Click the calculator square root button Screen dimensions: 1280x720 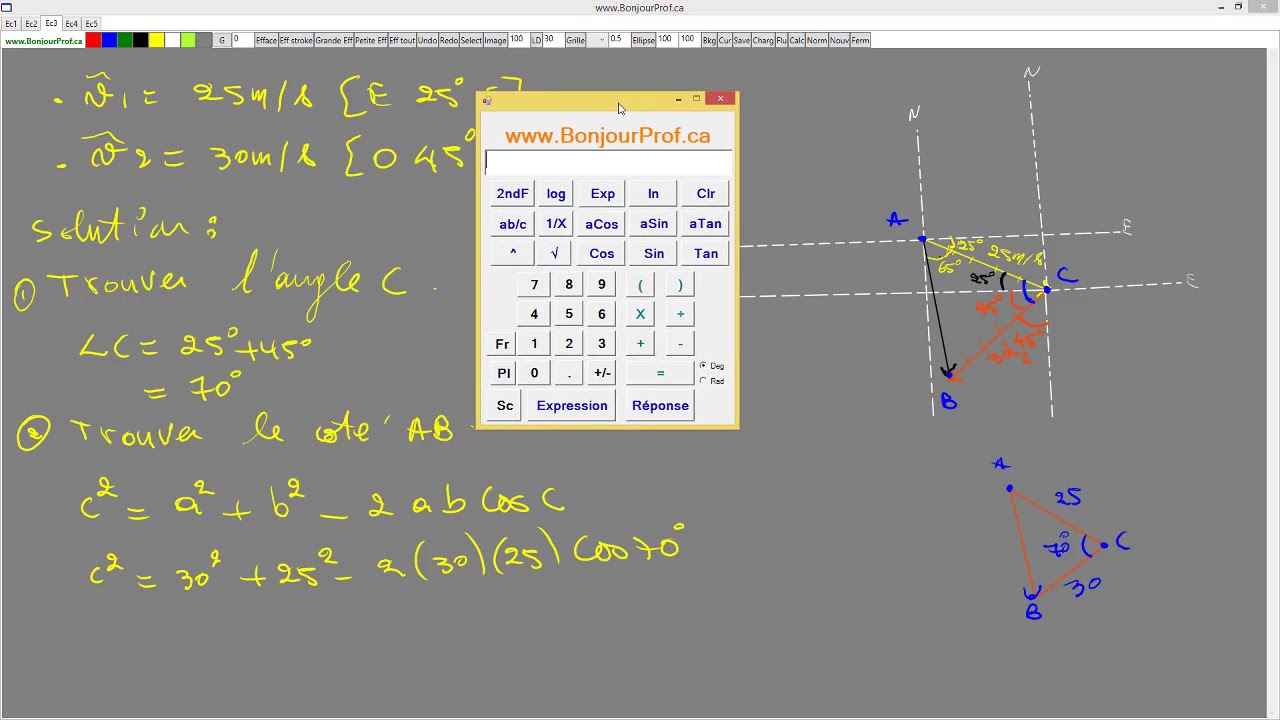(554, 254)
